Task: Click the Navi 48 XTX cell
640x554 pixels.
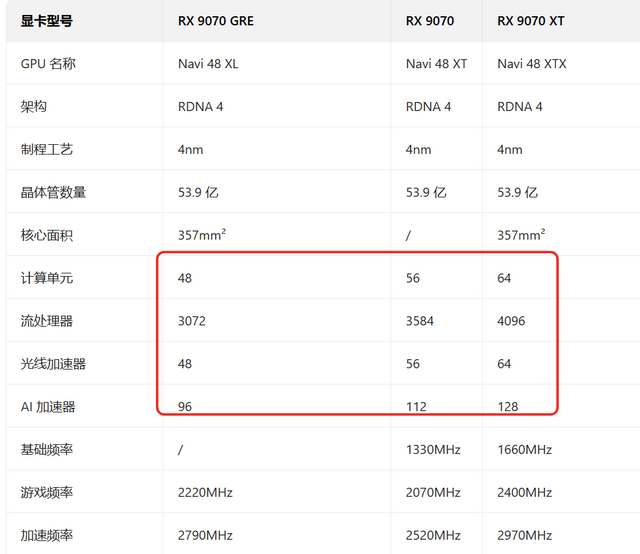Action: pyautogui.click(x=532, y=64)
